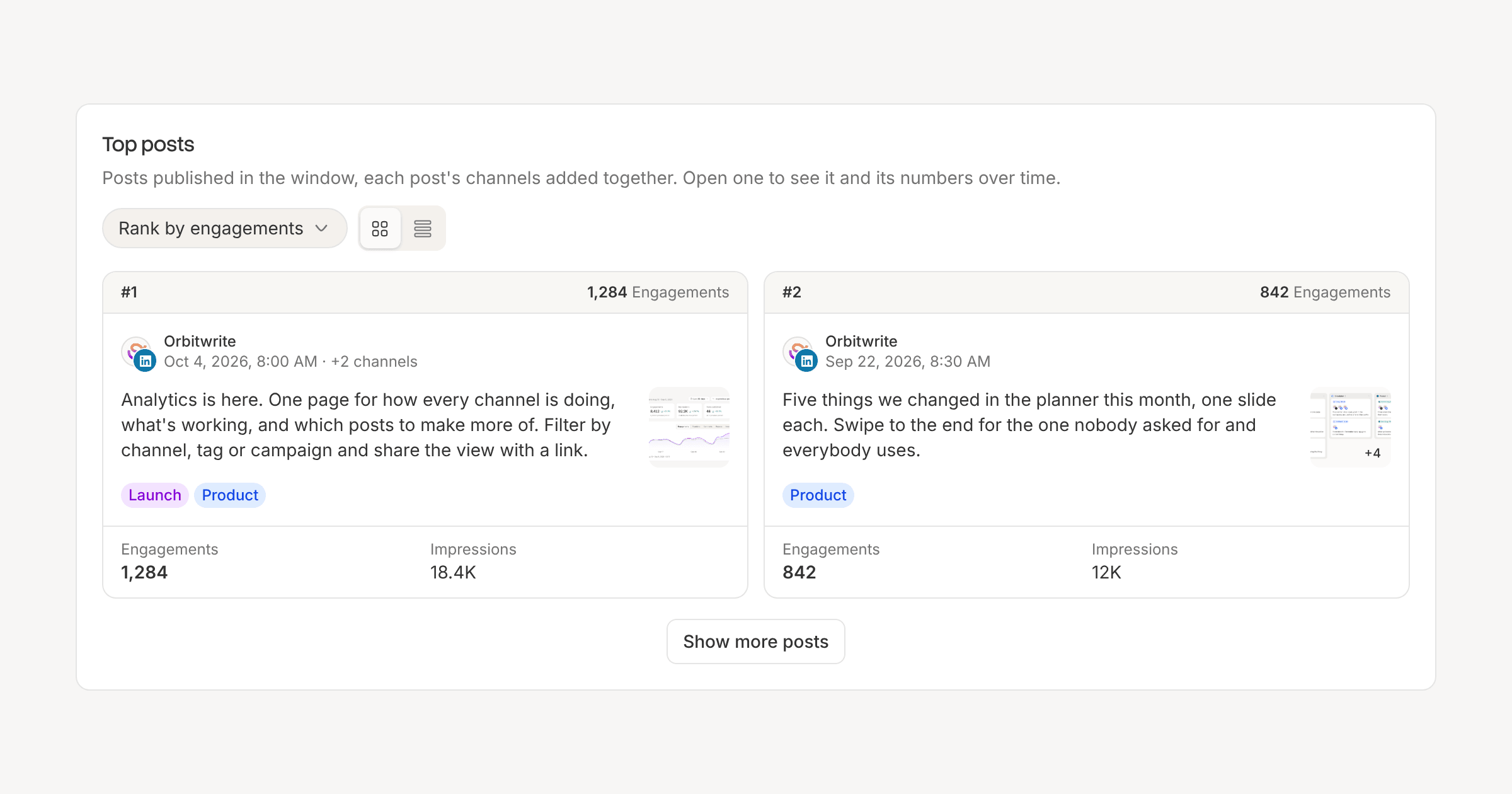Click Orbitwrite name on post #1
The image size is (1512, 794).
pyautogui.click(x=200, y=342)
